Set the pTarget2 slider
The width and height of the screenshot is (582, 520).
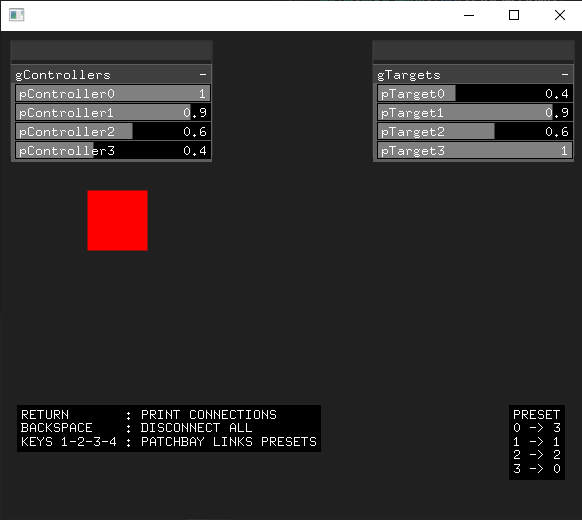[x=475, y=131]
